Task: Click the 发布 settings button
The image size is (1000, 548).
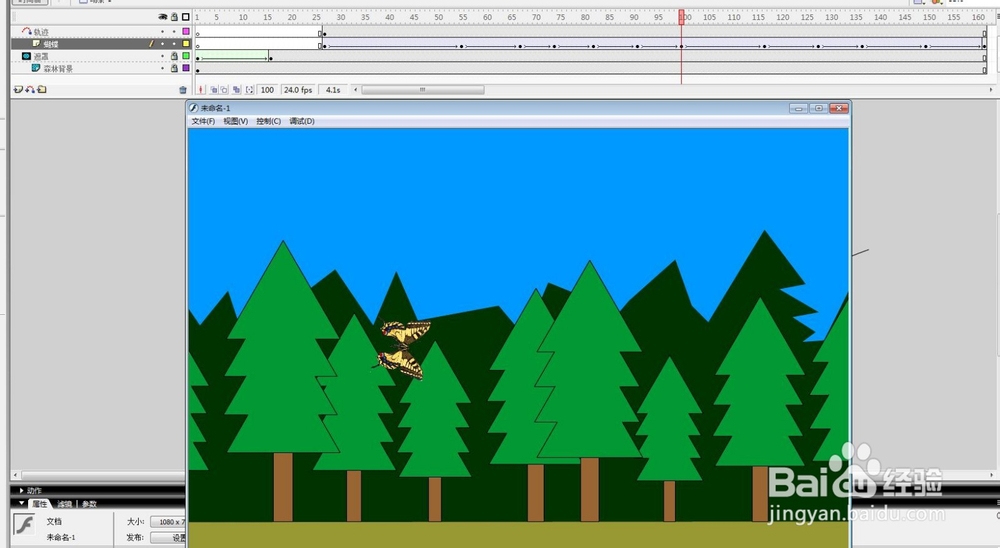Action: tap(169, 538)
